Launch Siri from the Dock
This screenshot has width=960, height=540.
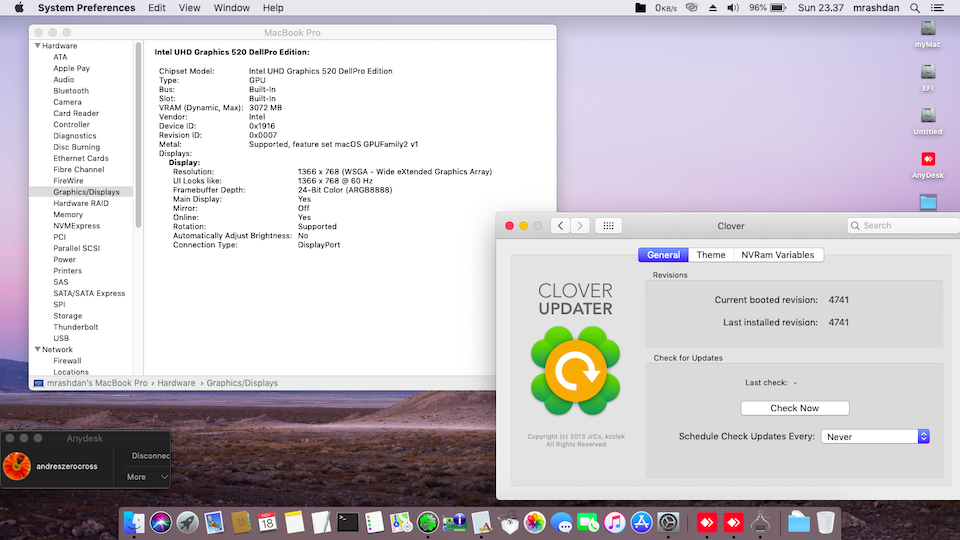pyautogui.click(x=161, y=522)
